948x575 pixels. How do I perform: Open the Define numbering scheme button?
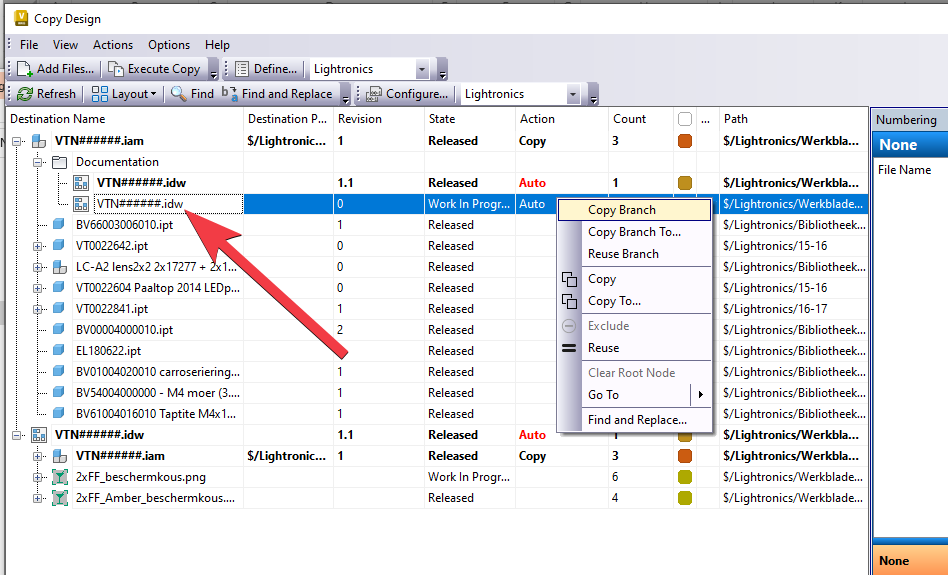coord(267,69)
